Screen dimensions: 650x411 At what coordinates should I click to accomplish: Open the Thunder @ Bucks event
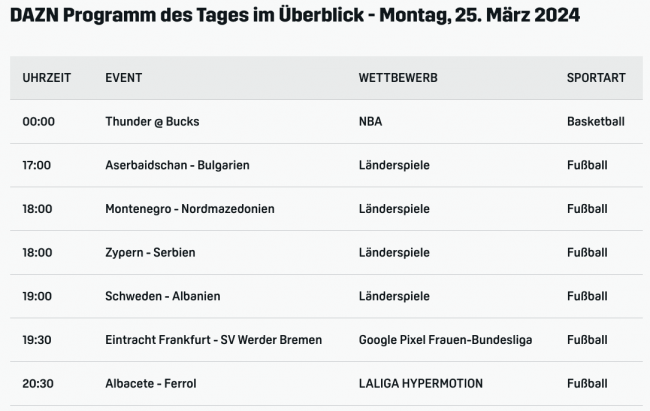pyautogui.click(x=152, y=121)
